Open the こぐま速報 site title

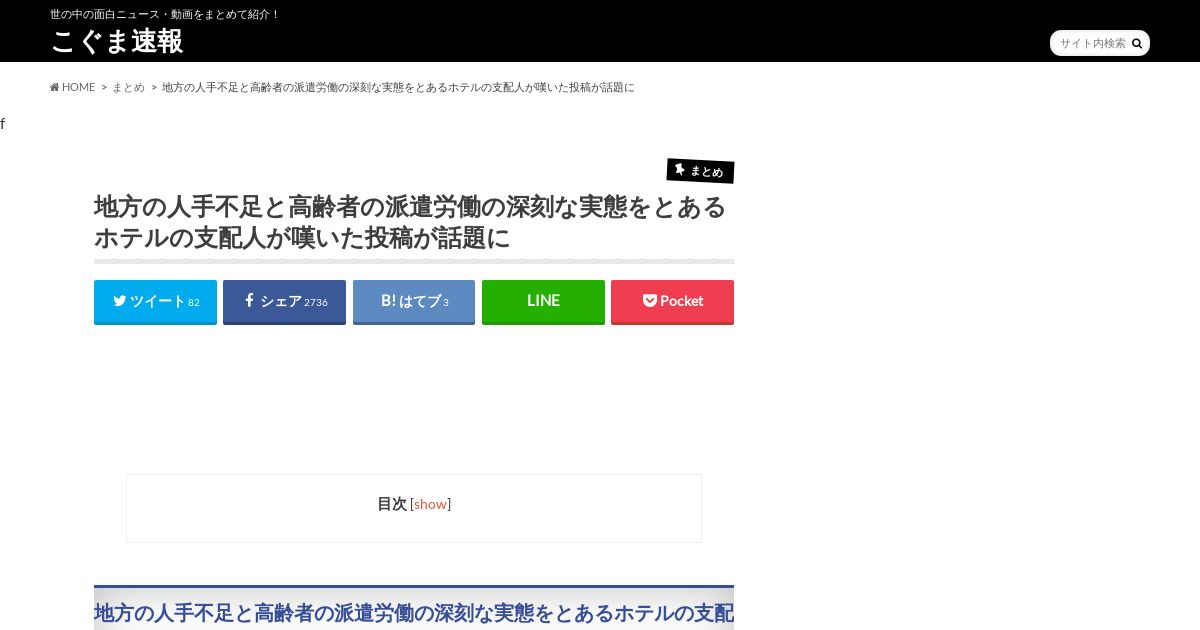(x=117, y=41)
